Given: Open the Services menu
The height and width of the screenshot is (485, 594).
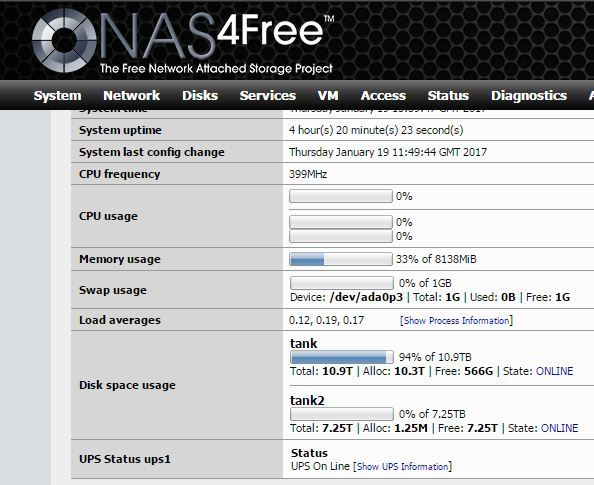Looking at the screenshot, I should [x=267, y=95].
